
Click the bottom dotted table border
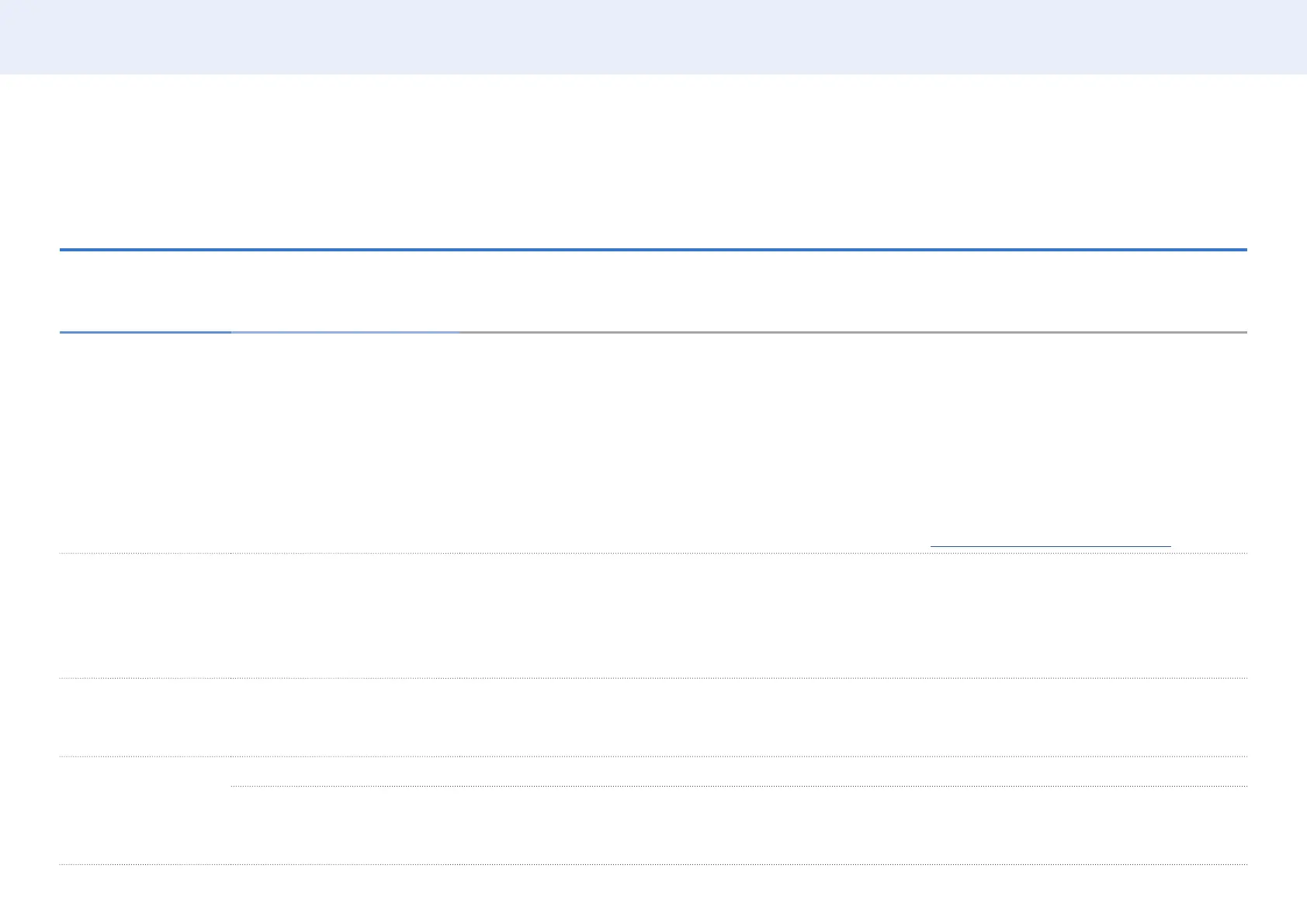click(653, 864)
